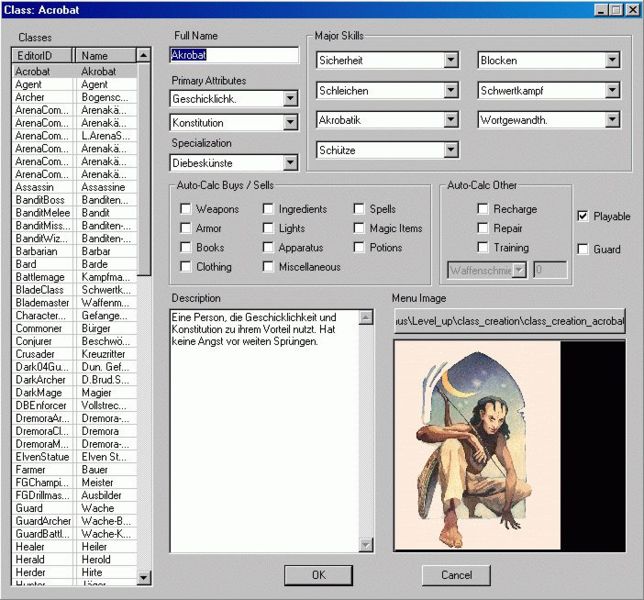Select the DarkArcher class row
The image size is (644, 600).
point(75,379)
